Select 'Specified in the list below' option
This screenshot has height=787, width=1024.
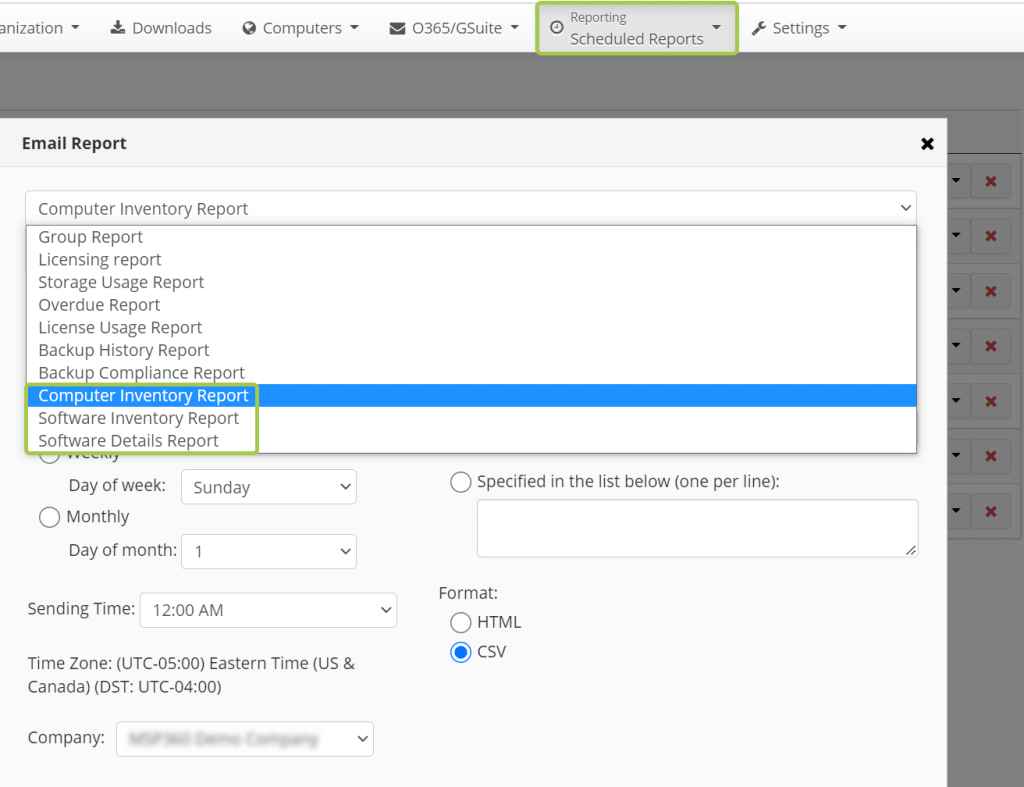[x=461, y=482]
